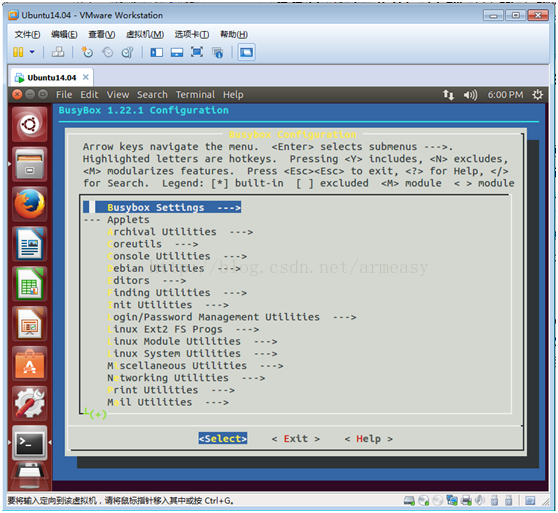Click the Ubuntu sound volume indicator
This screenshot has width=558, height=513.
coord(470,95)
